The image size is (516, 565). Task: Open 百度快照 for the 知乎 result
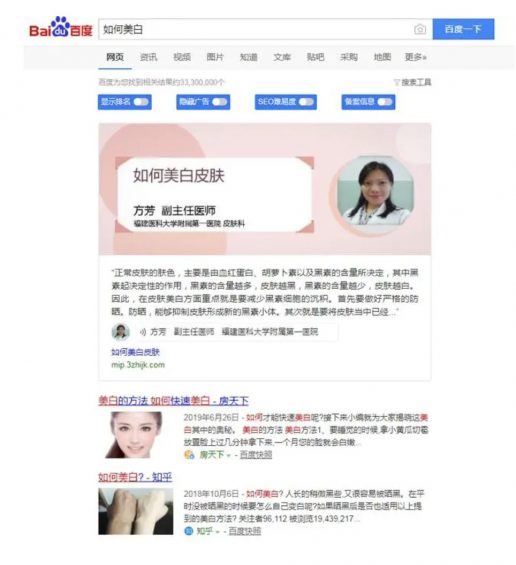coord(245,531)
